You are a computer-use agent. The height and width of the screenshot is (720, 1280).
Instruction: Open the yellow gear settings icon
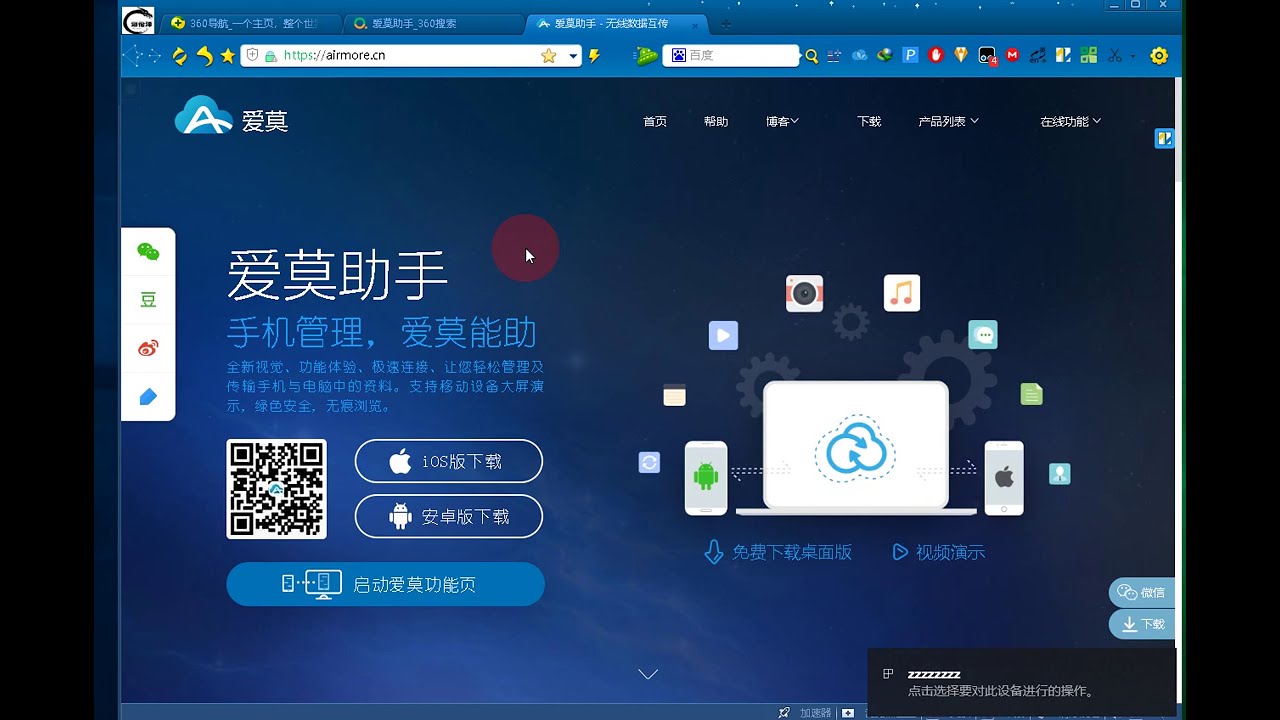tap(1159, 56)
